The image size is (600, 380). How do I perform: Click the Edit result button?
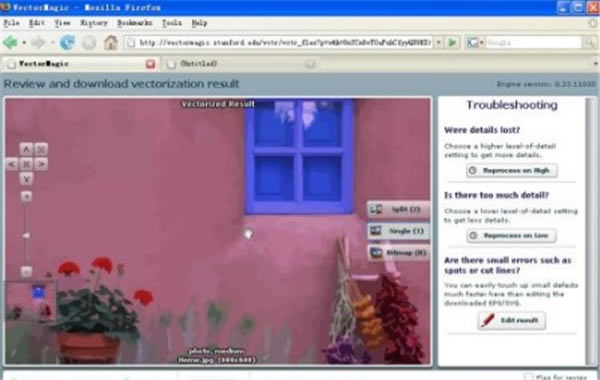click(x=512, y=320)
